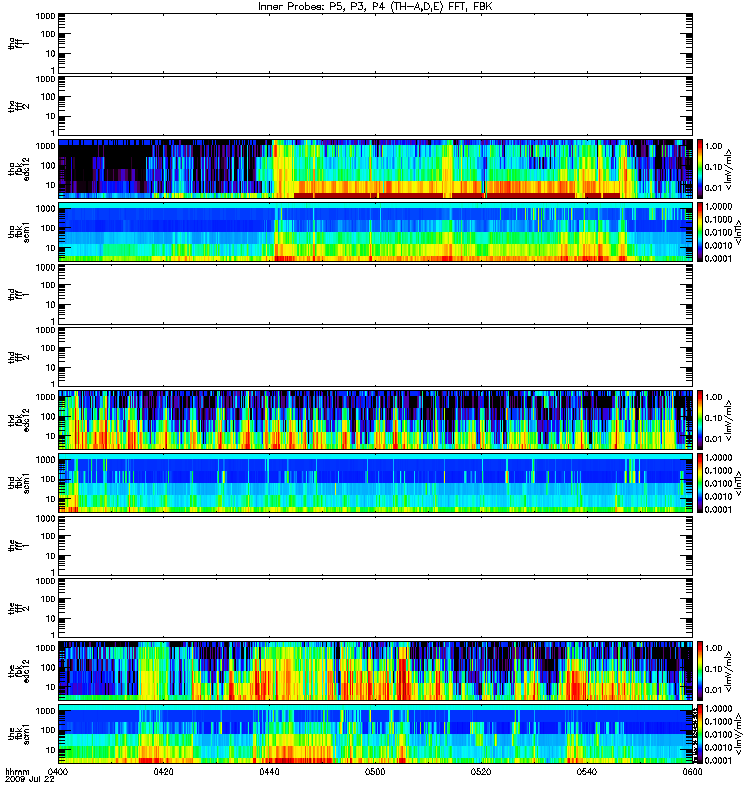Click the 0440 time axis label
This screenshot has height=800, width=750.
[269, 771]
